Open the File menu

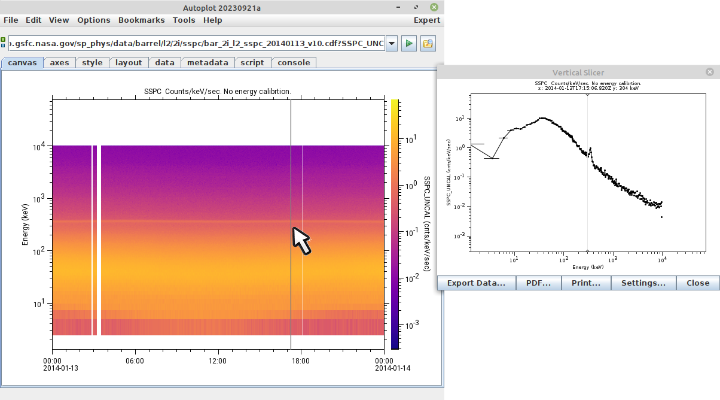coord(11,20)
